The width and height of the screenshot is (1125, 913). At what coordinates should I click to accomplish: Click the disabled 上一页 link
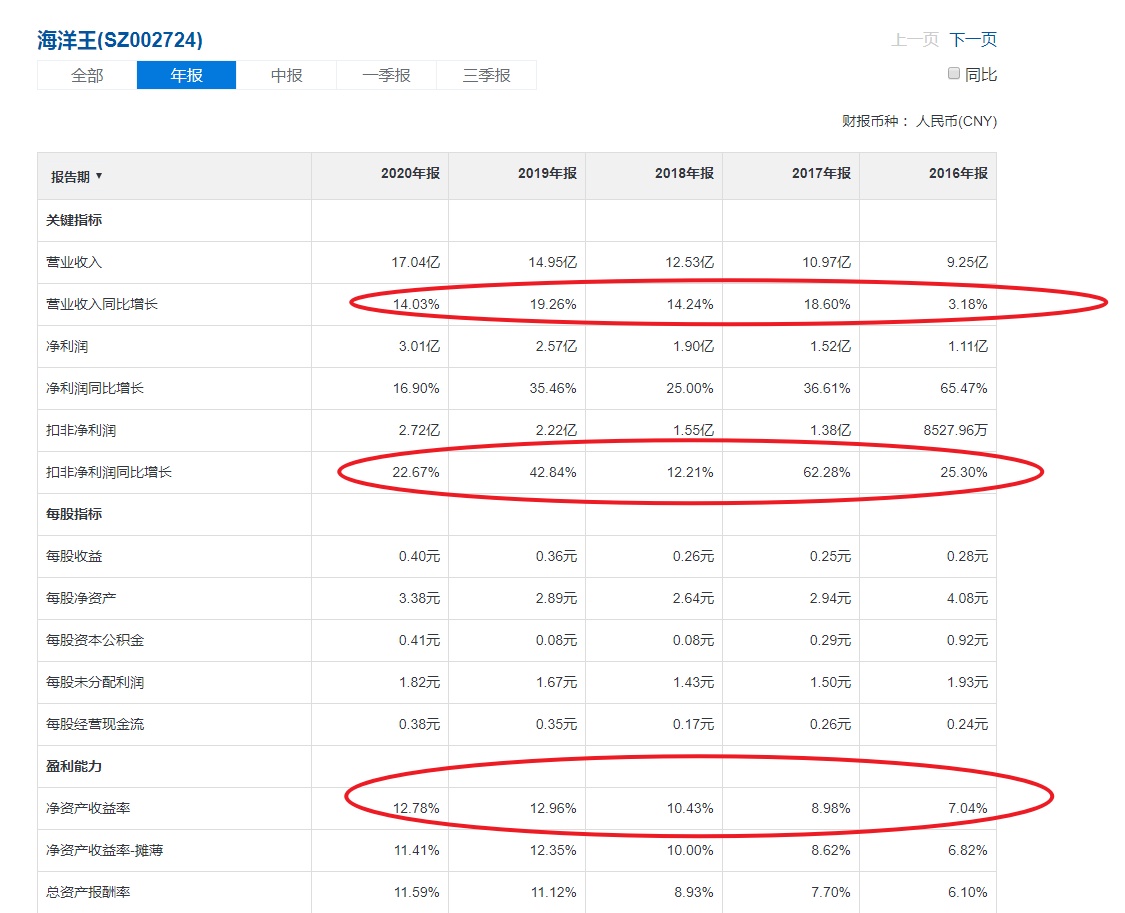(x=915, y=39)
